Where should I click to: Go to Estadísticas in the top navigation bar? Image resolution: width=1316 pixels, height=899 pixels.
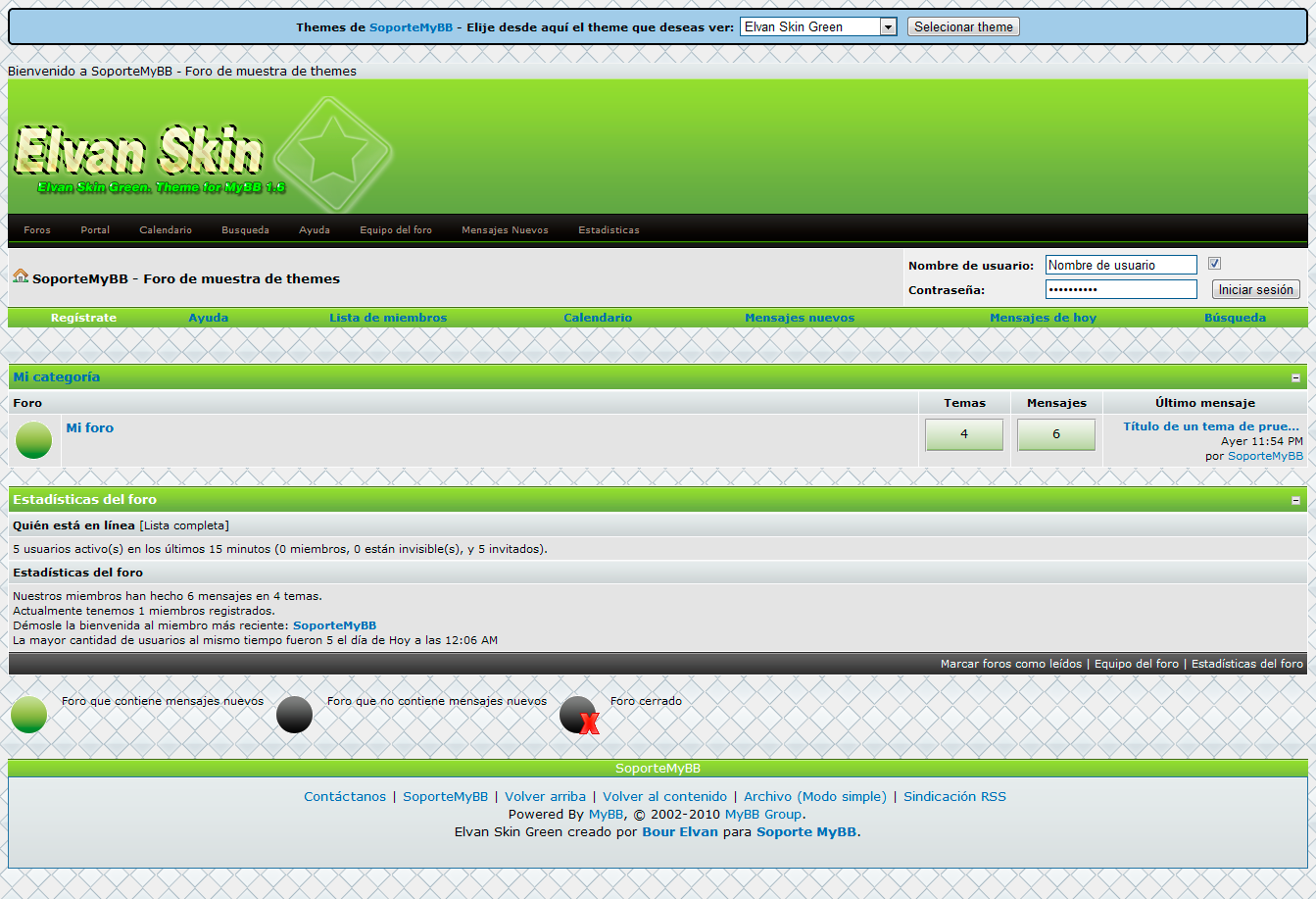click(x=609, y=230)
